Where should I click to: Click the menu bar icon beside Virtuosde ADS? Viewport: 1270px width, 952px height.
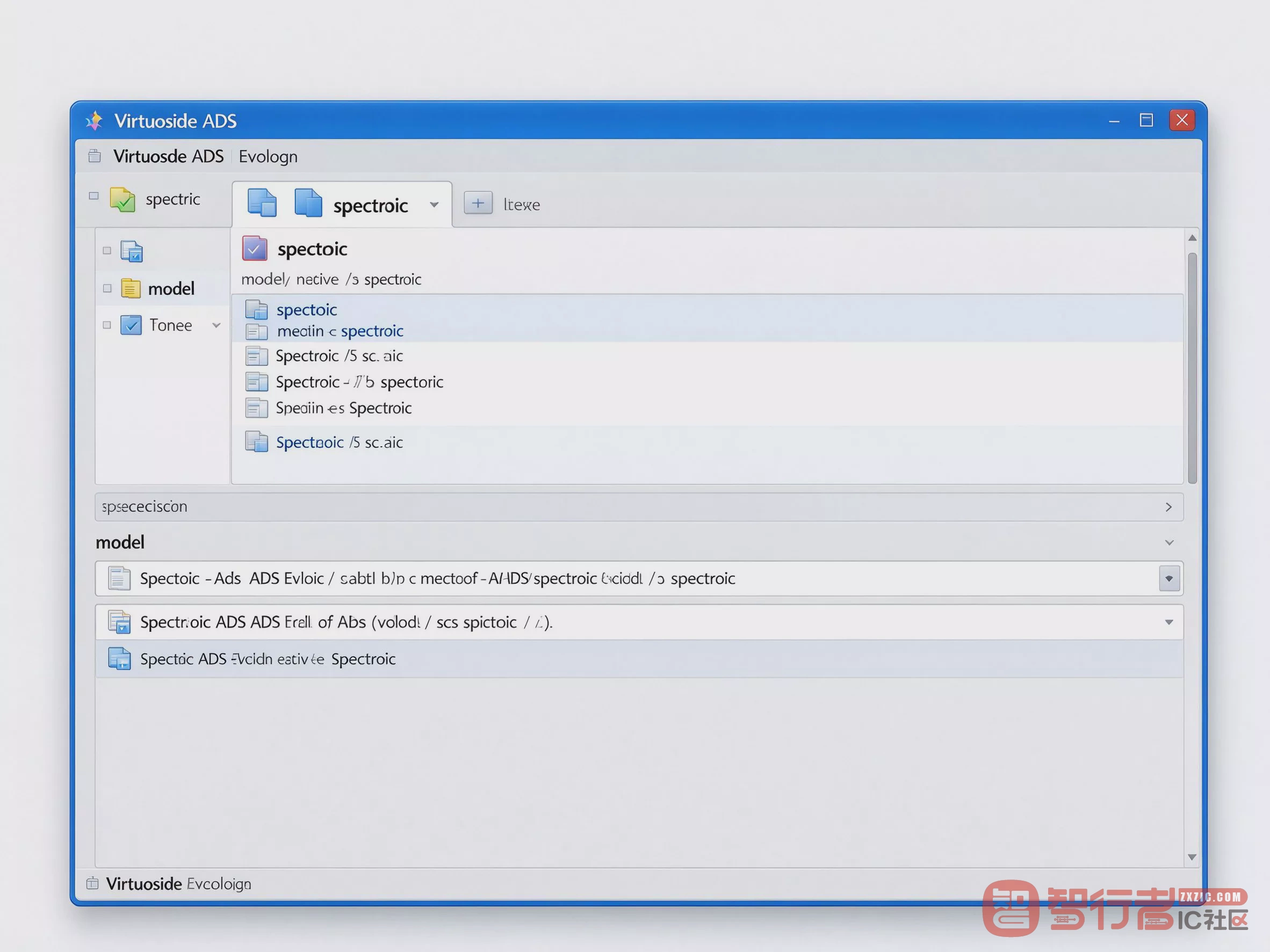95,156
